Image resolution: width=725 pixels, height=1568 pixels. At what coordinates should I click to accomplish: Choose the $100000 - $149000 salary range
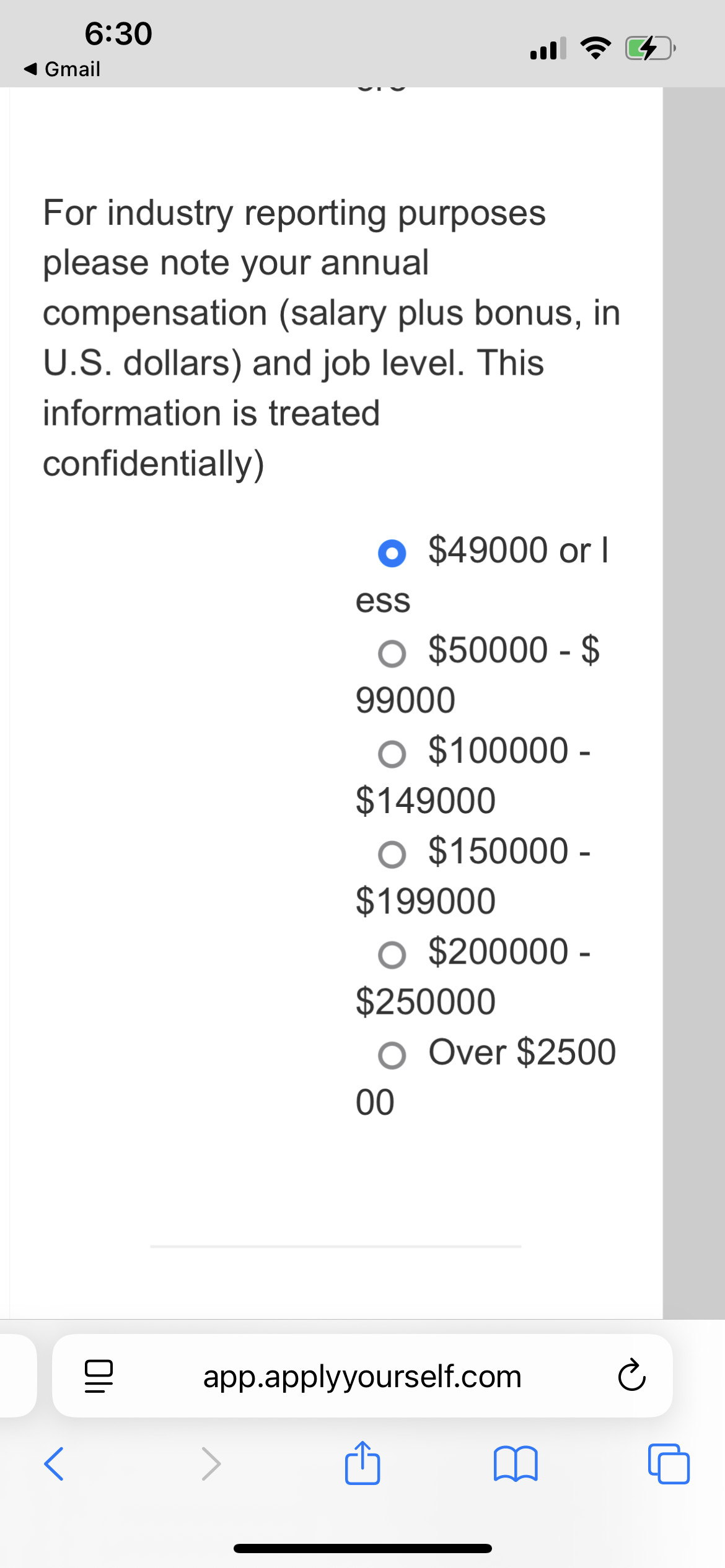[392, 754]
